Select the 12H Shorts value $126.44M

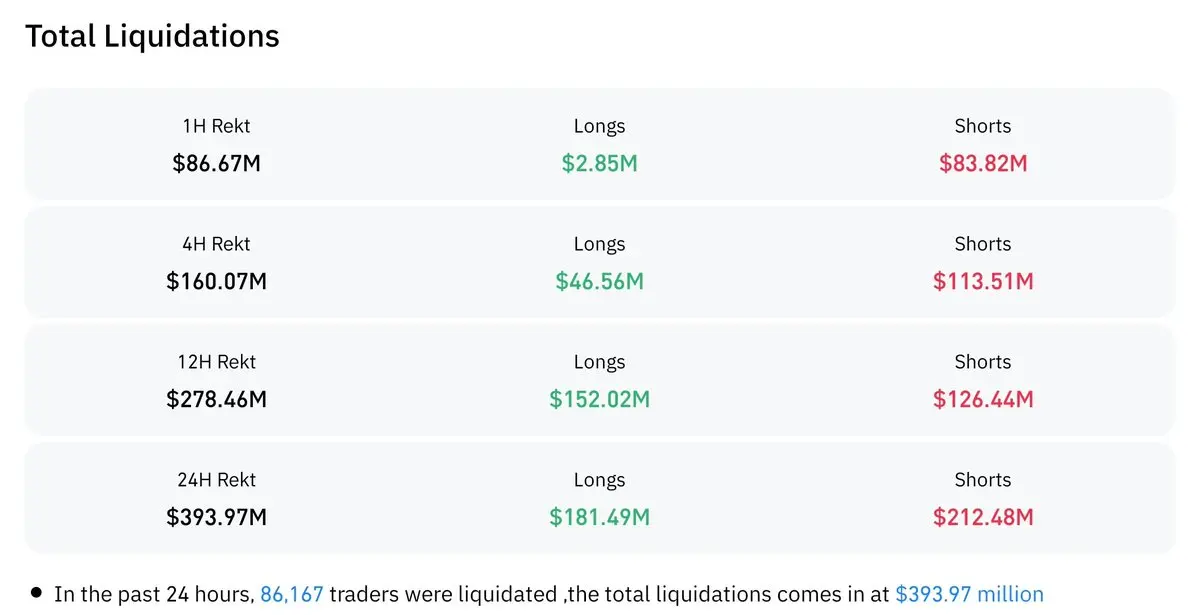coord(983,399)
